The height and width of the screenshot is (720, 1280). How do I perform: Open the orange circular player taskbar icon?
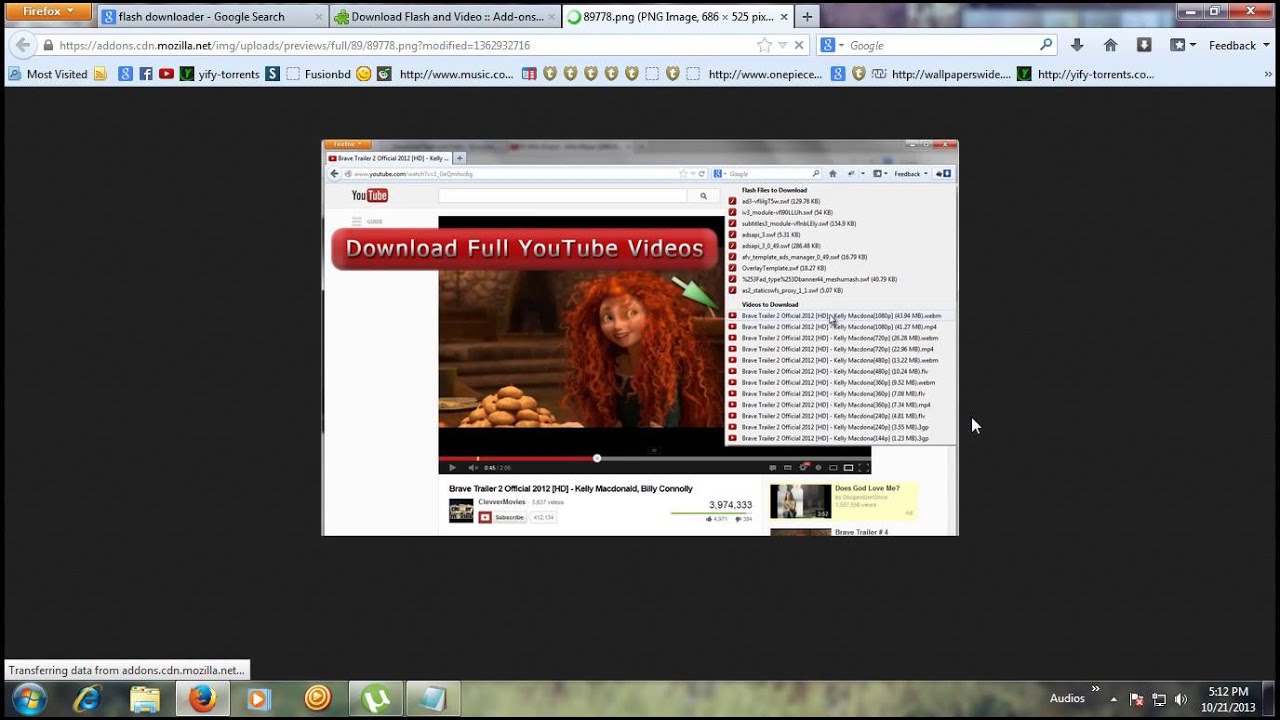[x=316, y=699]
